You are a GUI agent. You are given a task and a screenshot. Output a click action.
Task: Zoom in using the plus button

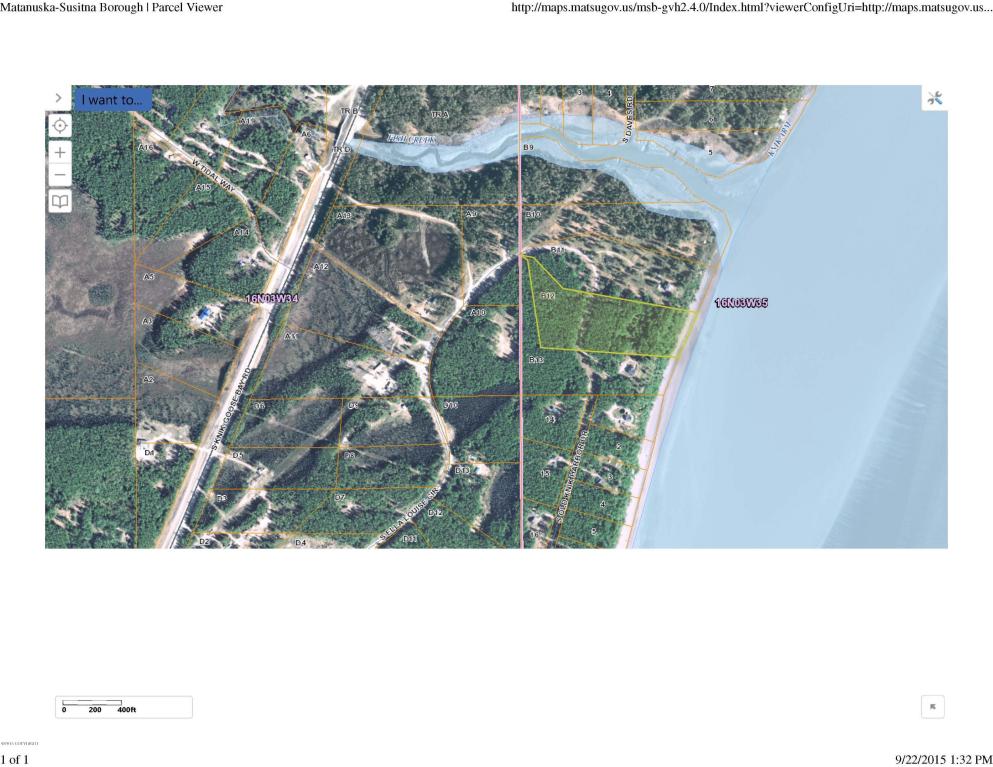pos(60,152)
